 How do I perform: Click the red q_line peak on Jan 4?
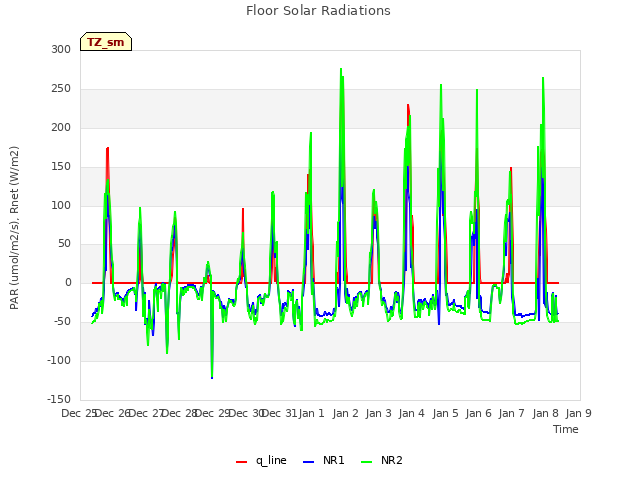[408, 105]
